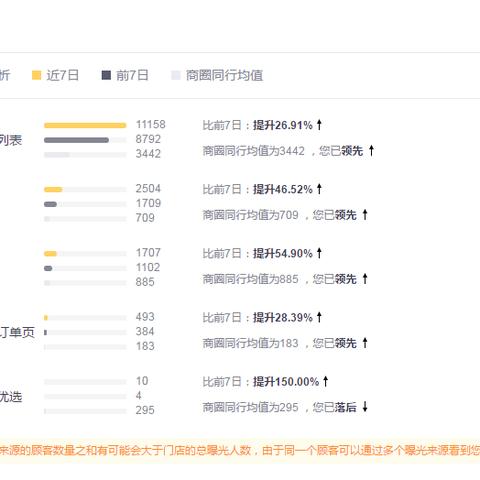
Task: Click the yellow bar for 1707
Action: pyautogui.click(x=50, y=254)
